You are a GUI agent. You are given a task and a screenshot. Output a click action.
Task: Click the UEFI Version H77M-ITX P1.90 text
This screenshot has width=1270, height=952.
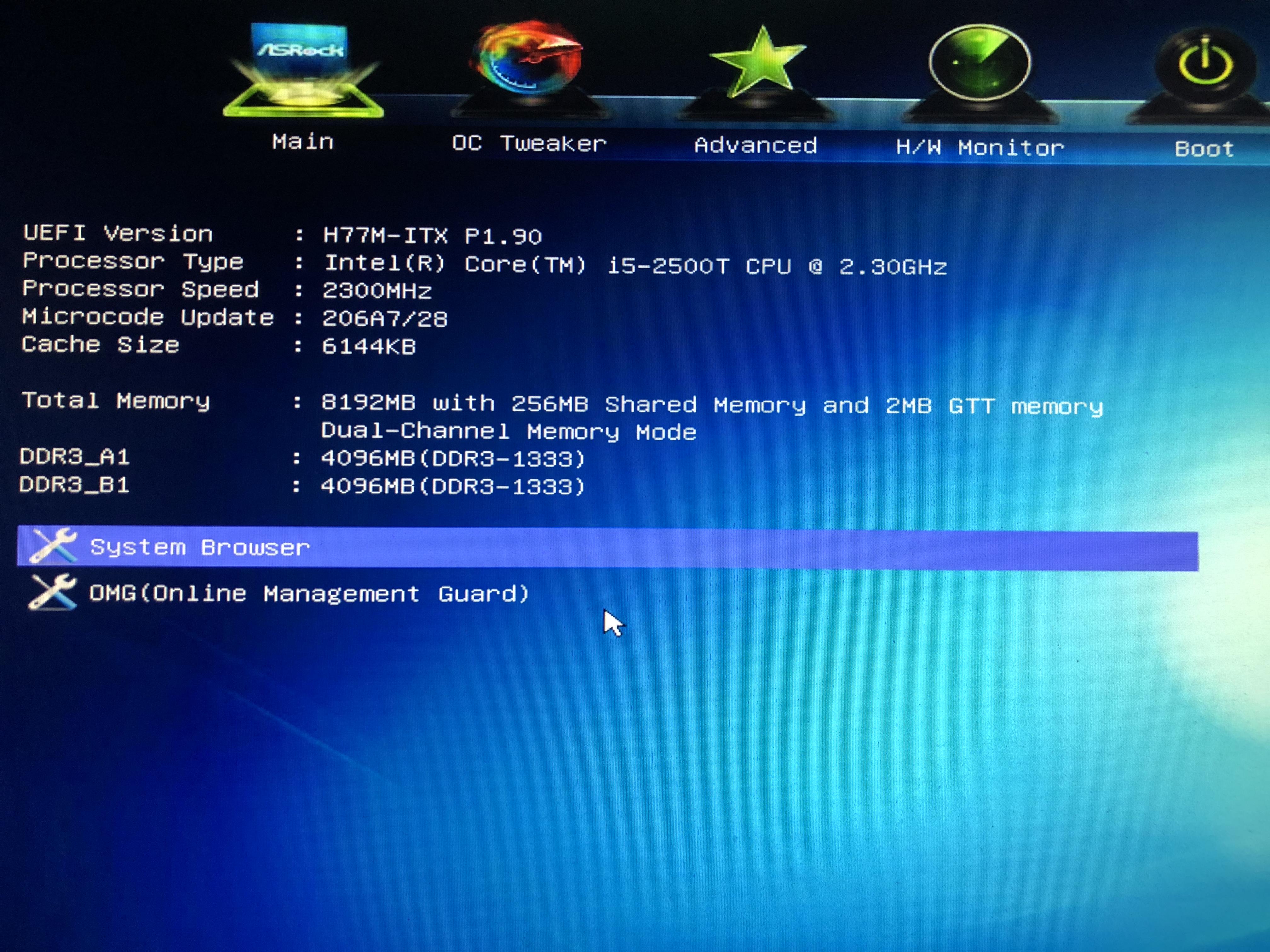click(432, 236)
